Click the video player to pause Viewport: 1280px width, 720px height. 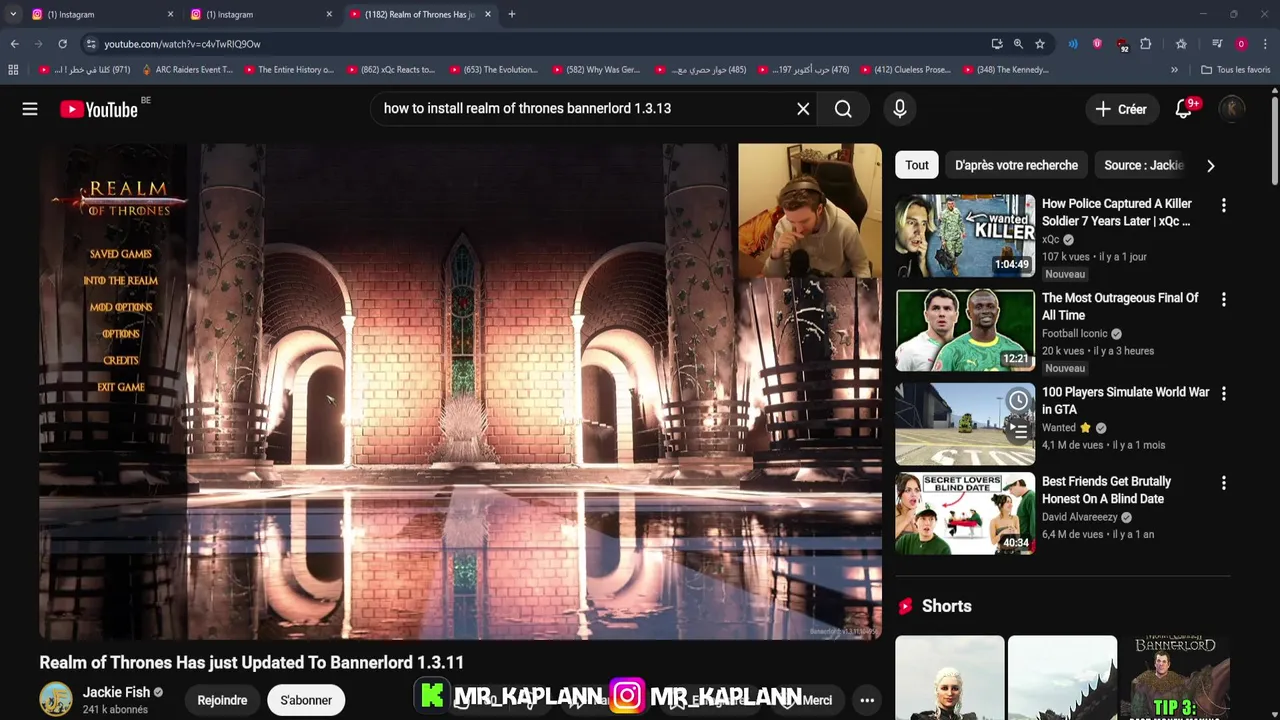pyautogui.click(x=460, y=391)
